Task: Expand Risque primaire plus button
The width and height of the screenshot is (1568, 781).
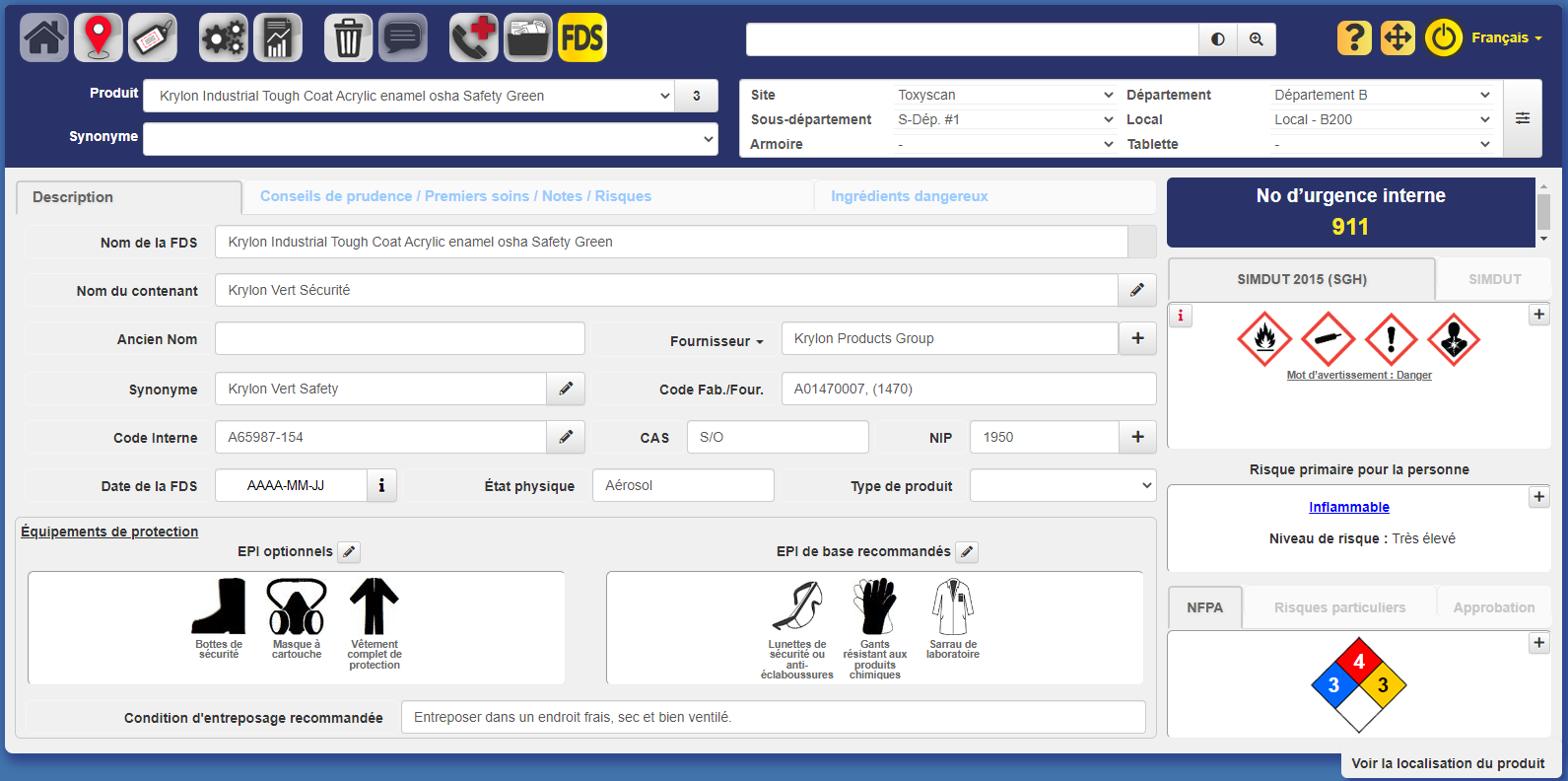Action: click(1539, 497)
